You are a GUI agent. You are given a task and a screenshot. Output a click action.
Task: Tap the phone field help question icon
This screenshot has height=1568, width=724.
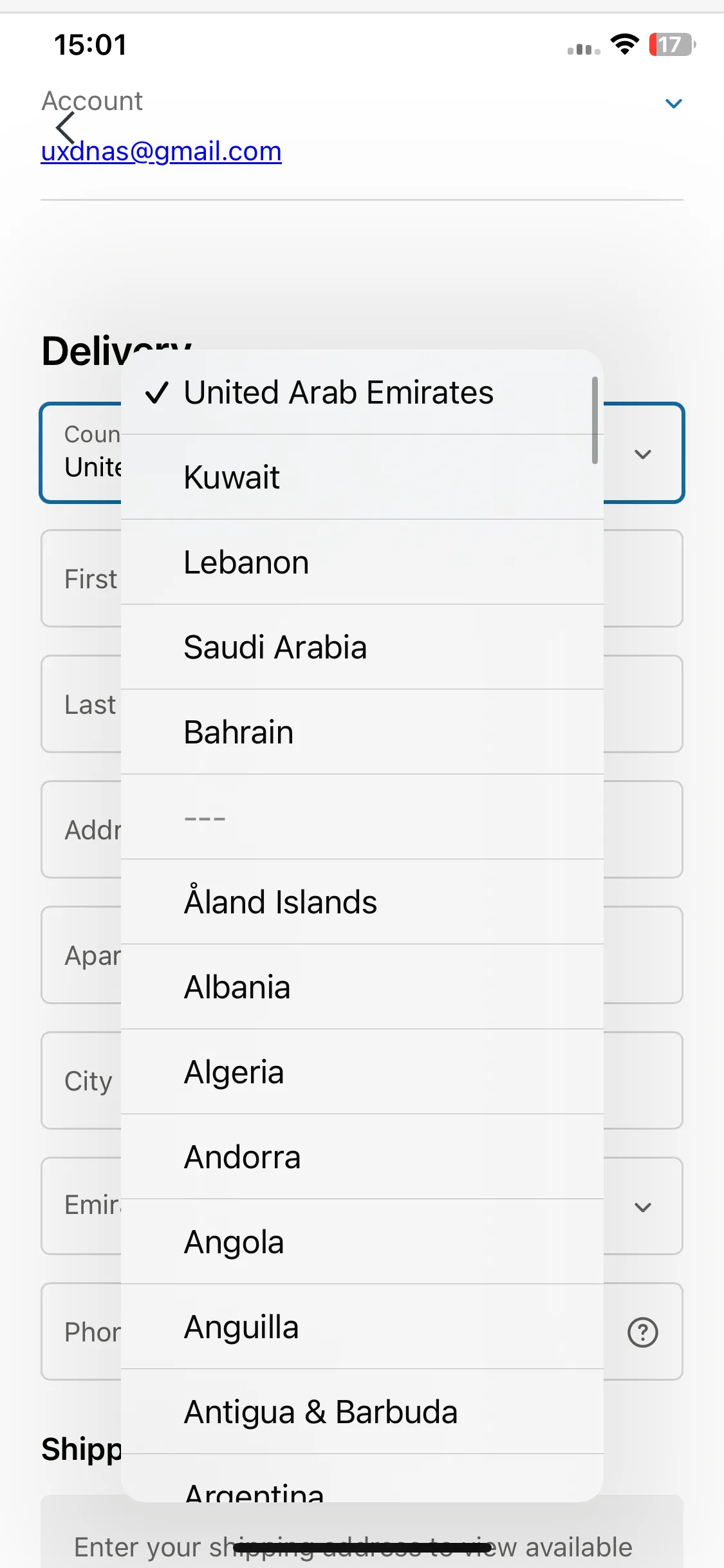pyautogui.click(x=642, y=1332)
